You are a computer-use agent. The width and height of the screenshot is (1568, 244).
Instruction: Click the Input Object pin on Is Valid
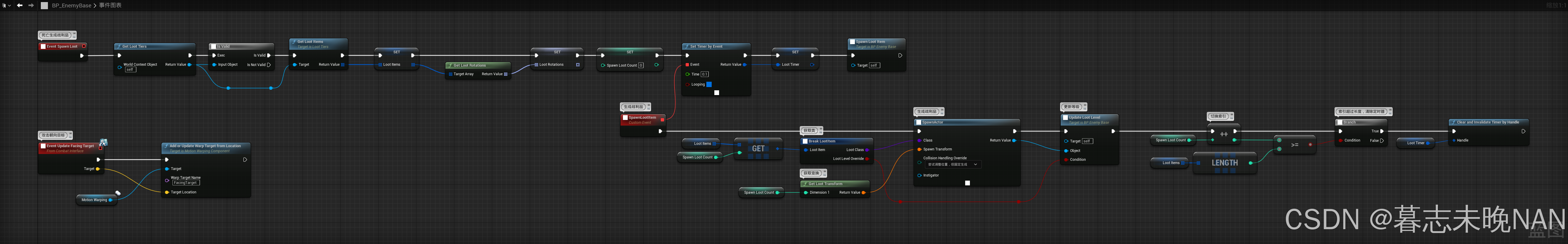(214, 65)
